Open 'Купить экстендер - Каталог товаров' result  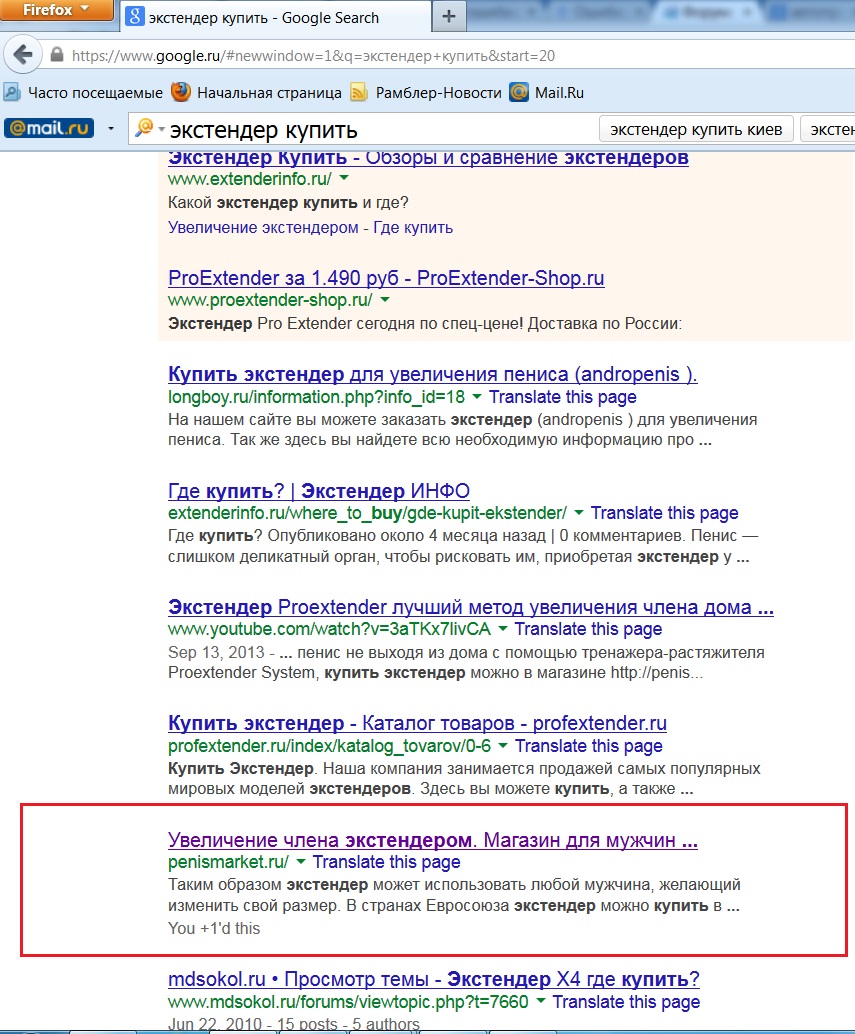tap(417, 723)
